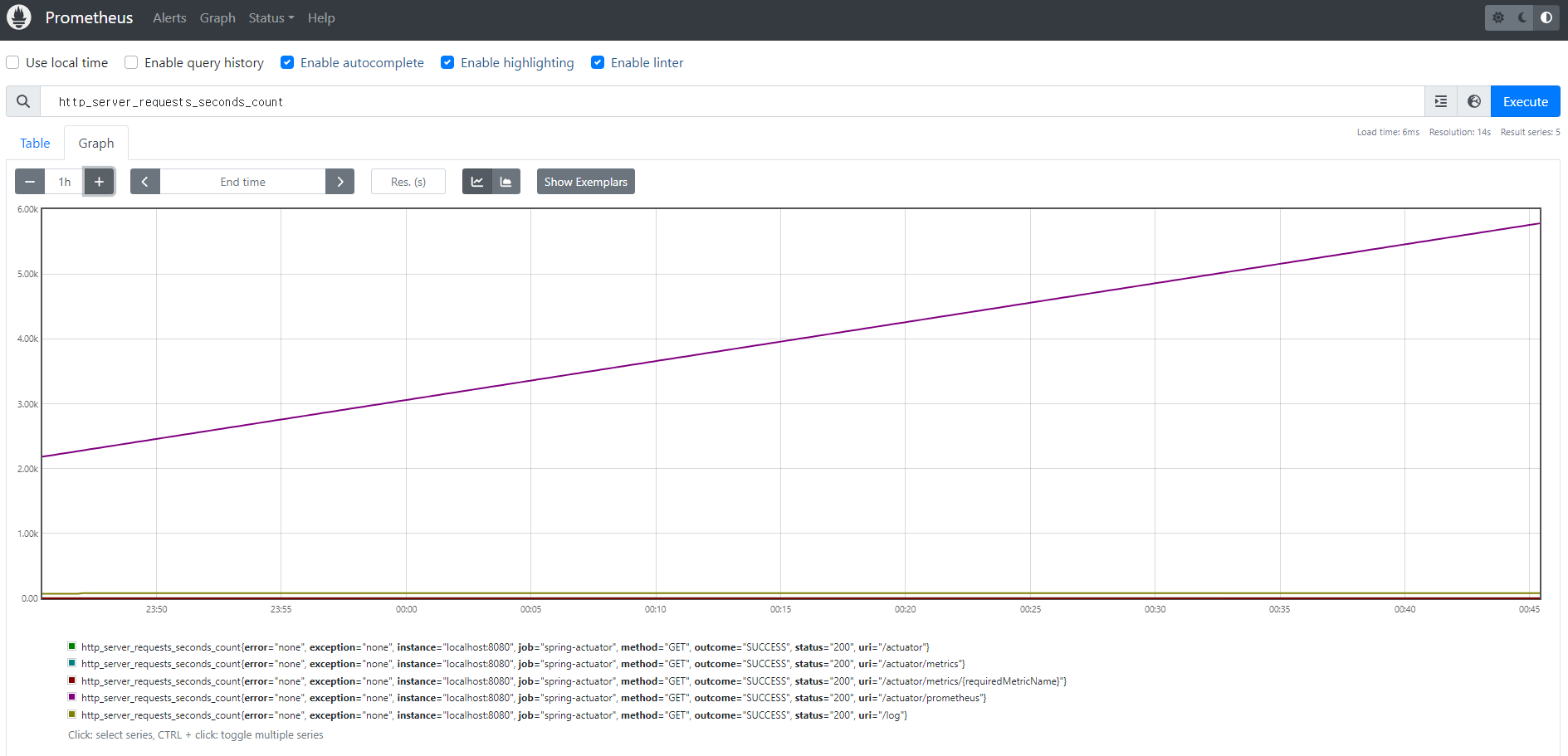Switch to the Table tab
The image size is (1568, 756).
point(35,143)
